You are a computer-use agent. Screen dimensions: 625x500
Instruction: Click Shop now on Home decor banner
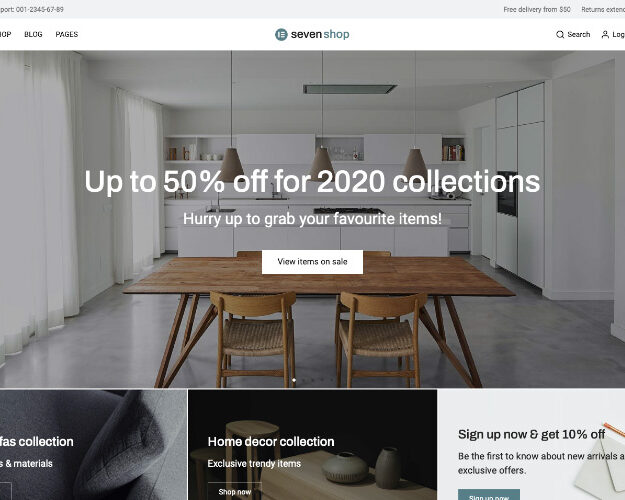[234, 492]
